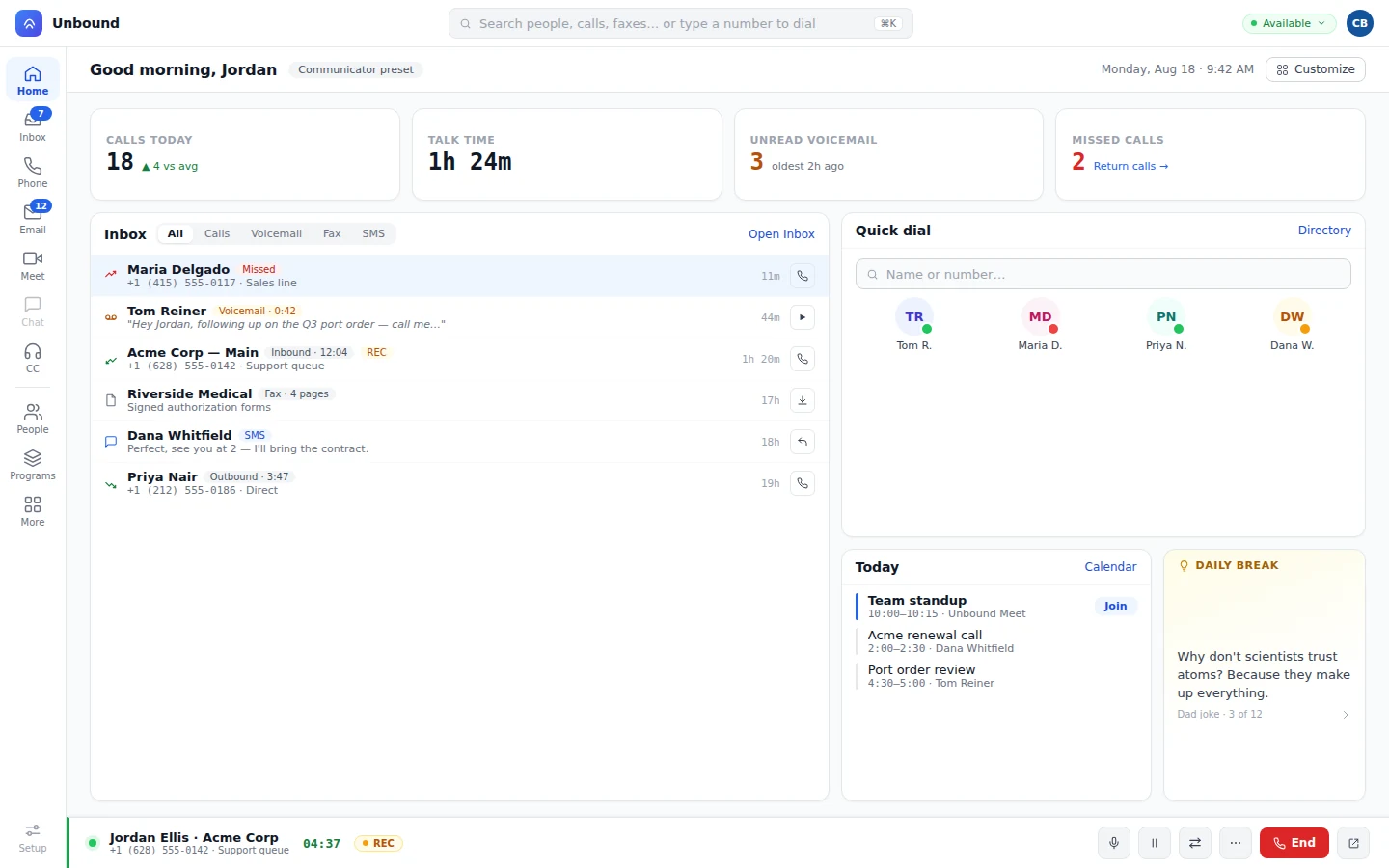Focus the global search and dial field
Image resolution: width=1389 pixels, height=868 pixels.
pos(681,23)
